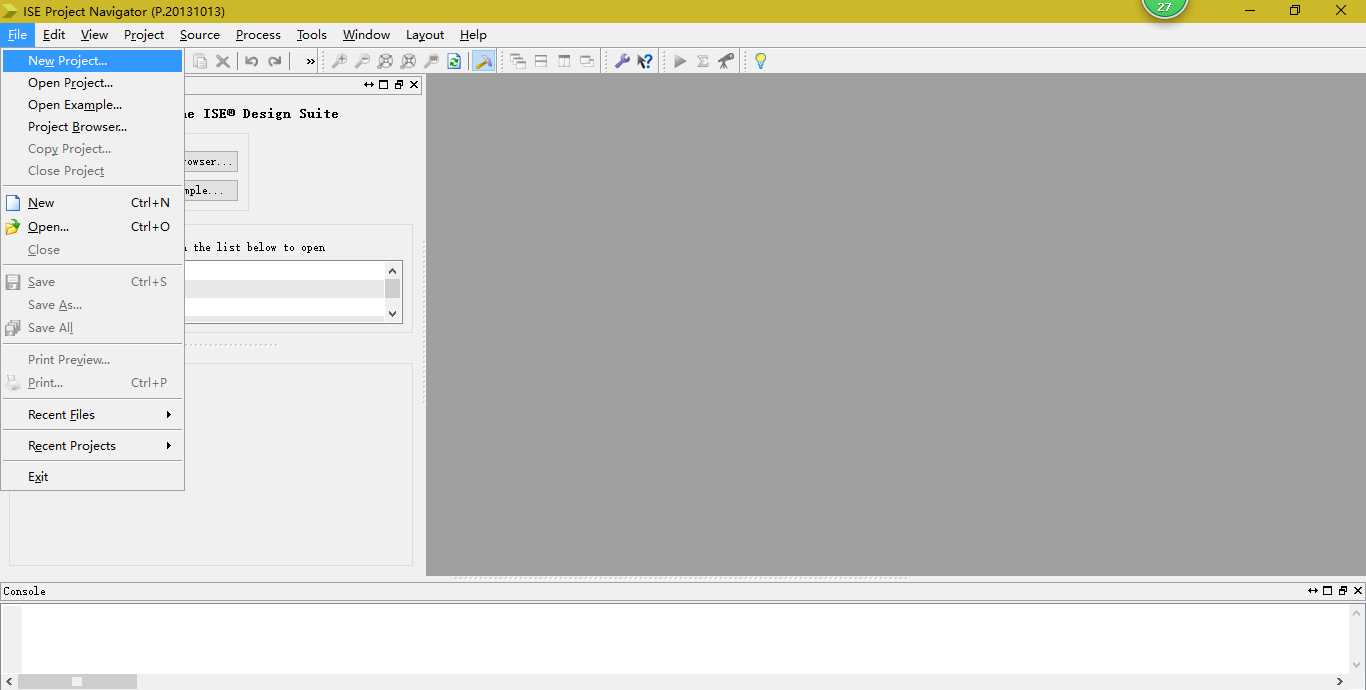Click the Start panel toggle-width arrows icon
The height and width of the screenshot is (690, 1366).
(369, 85)
